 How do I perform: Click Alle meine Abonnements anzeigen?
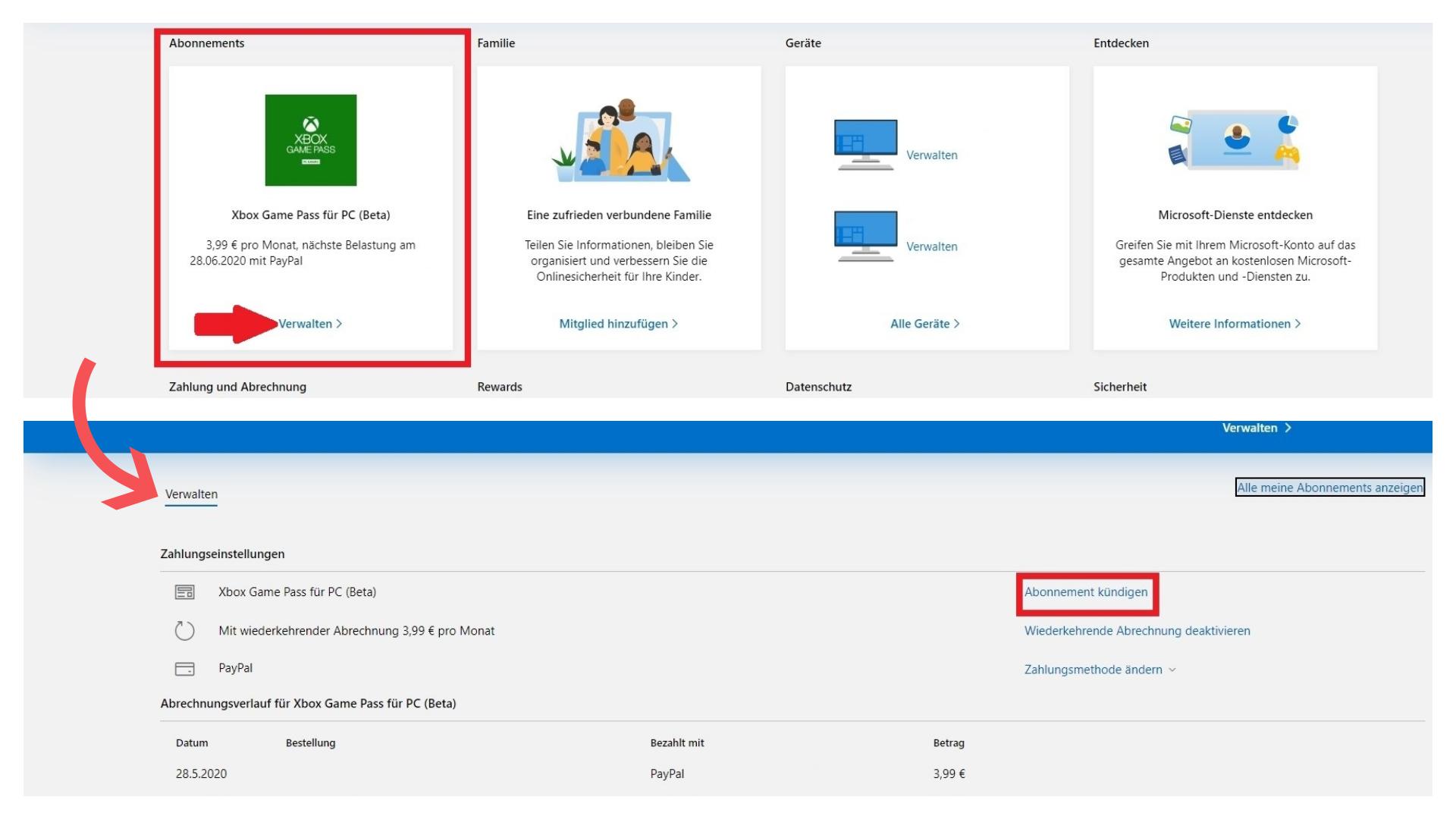(x=1330, y=488)
